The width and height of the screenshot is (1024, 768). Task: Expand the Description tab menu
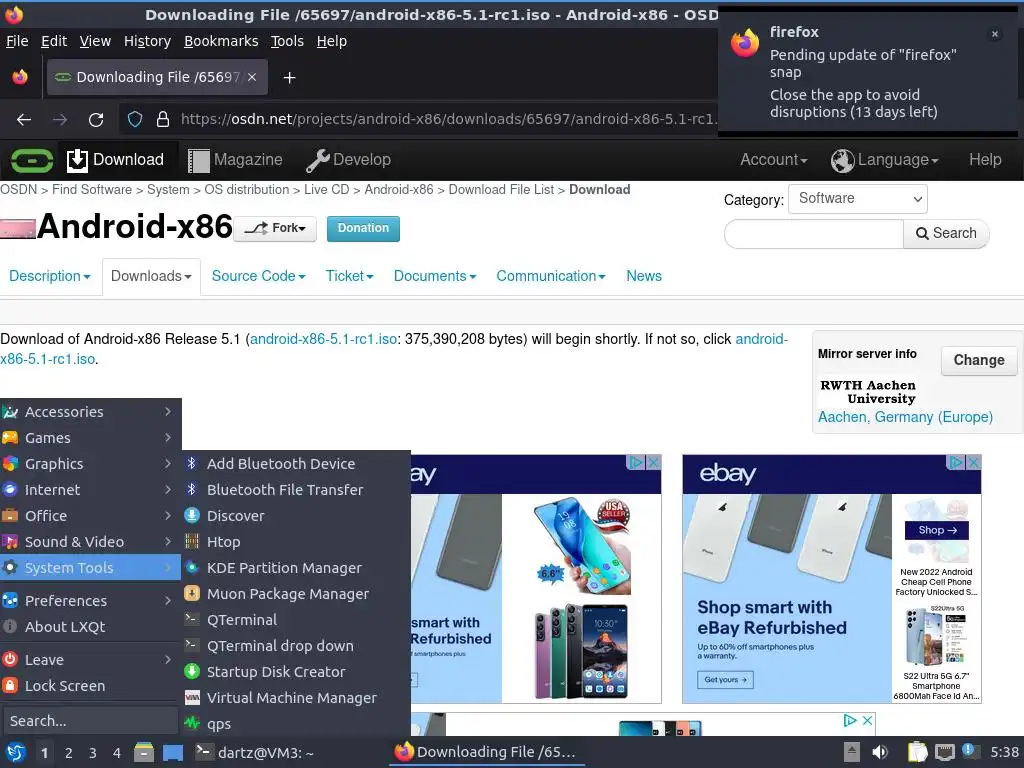coord(50,276)
